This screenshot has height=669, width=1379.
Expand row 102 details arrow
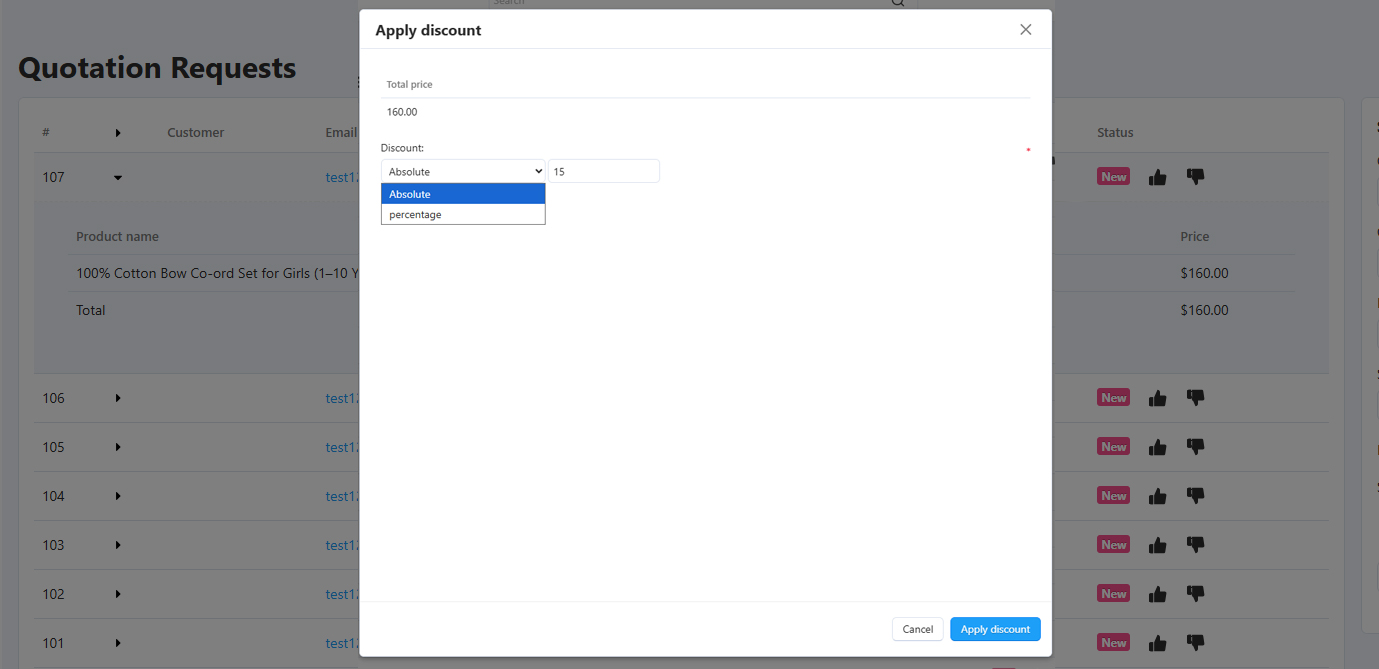[118, 594]
